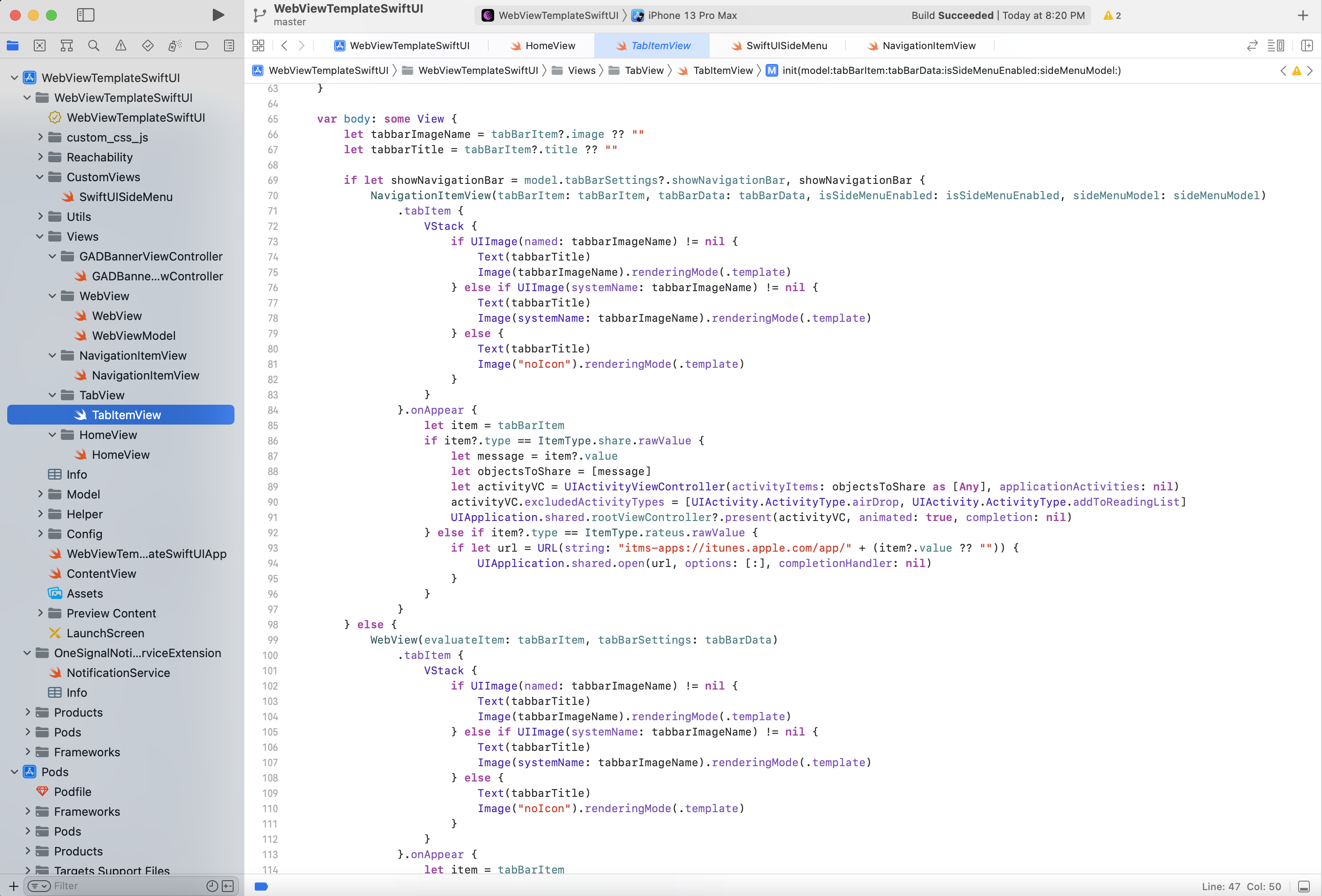Toggle source-controlled files filter
This screenshot has height=896, width=1322.
228,886
